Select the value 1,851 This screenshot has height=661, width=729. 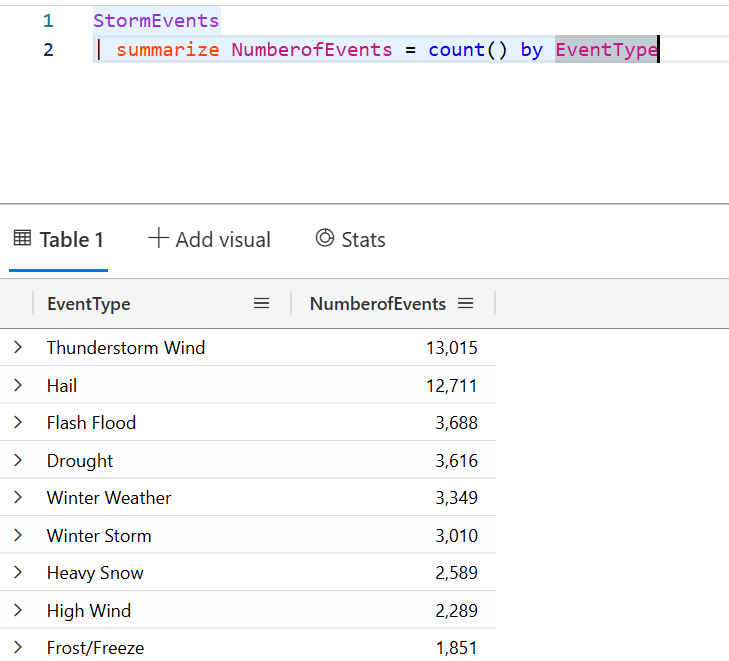tap(457, 648)
